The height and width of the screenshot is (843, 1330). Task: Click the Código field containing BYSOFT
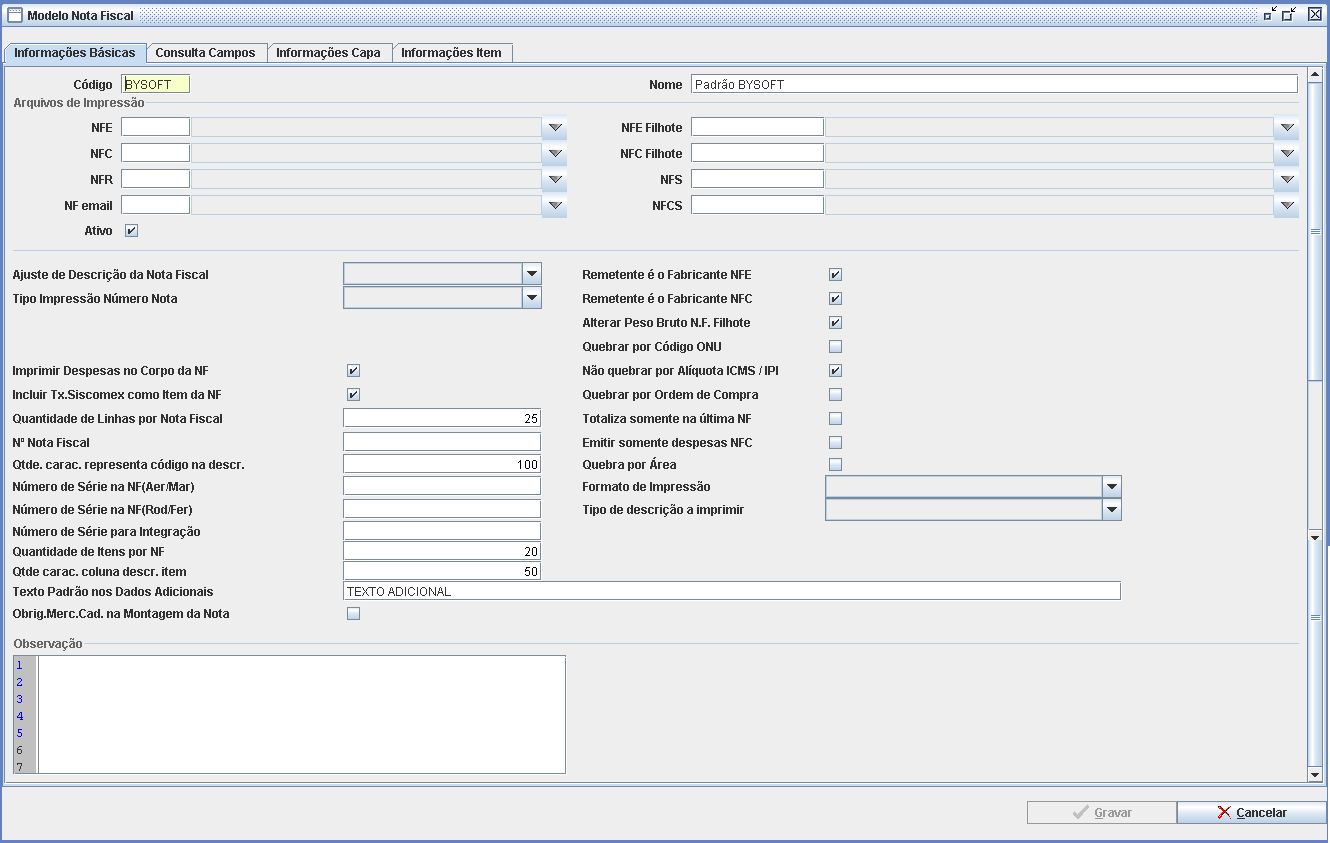pyautogui.click(x=155, y=85)
